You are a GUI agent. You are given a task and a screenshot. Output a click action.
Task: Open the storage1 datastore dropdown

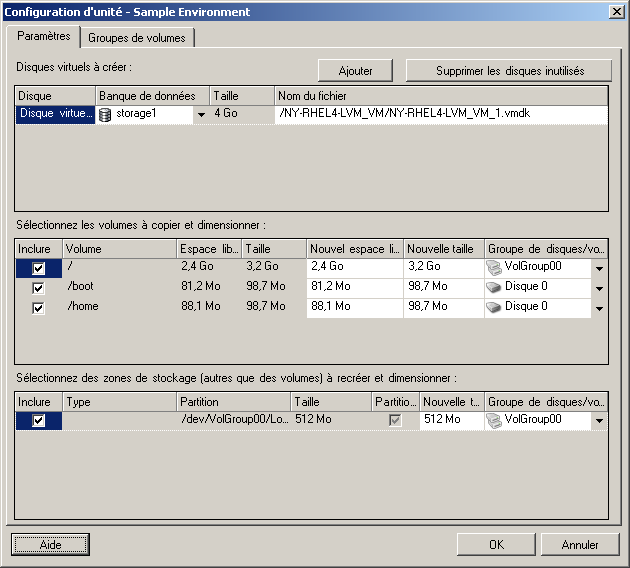click(200, 115)
